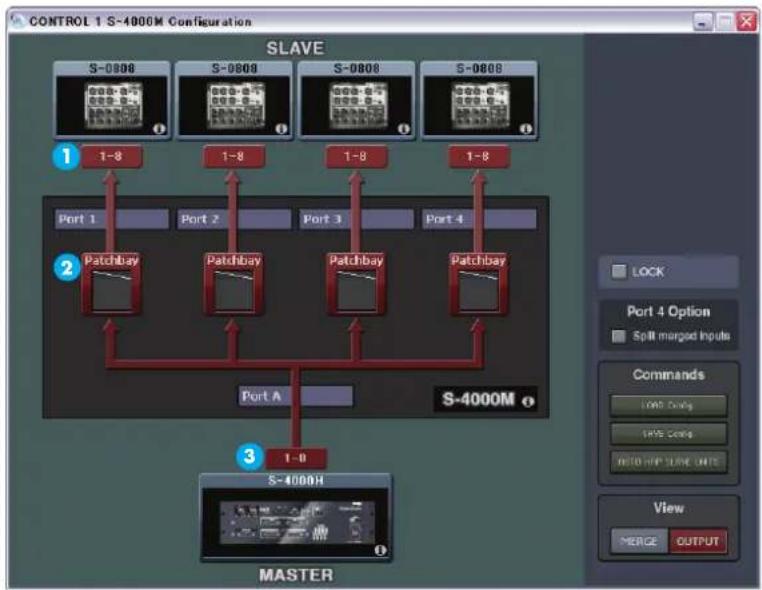Select the 1-8 channel block above Port 3
Screen dimensions: 762x590
pos(356,156)
